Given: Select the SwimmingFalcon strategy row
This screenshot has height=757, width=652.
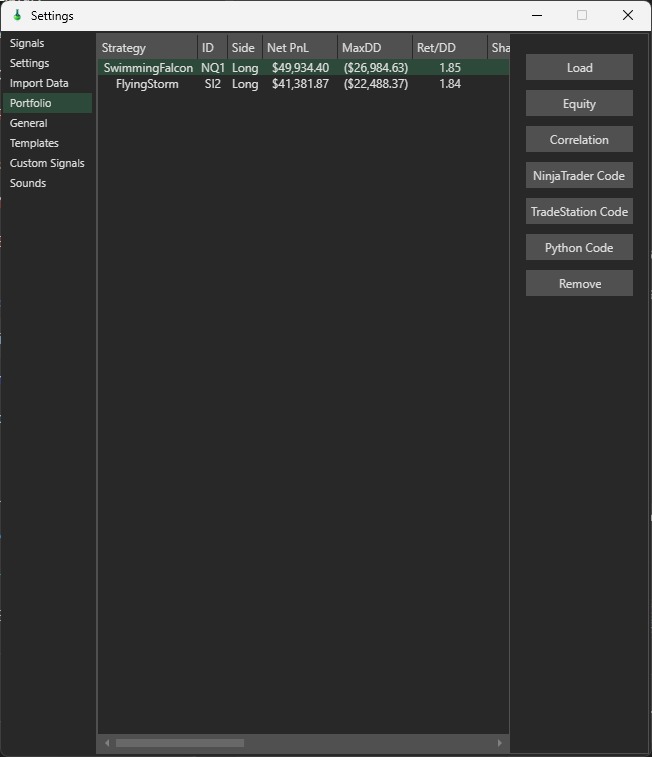Looking at the screenshot, I should pos(304,68).
